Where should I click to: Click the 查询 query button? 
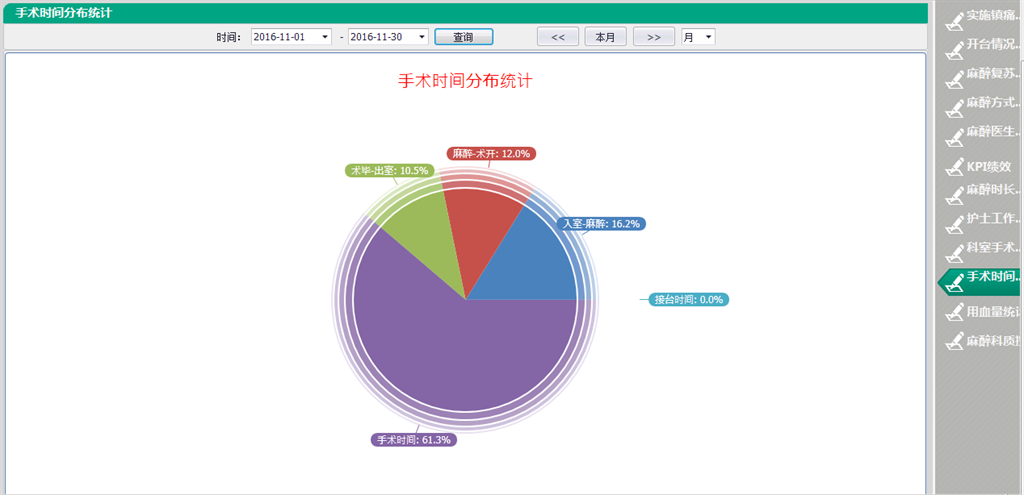(463, 37)
